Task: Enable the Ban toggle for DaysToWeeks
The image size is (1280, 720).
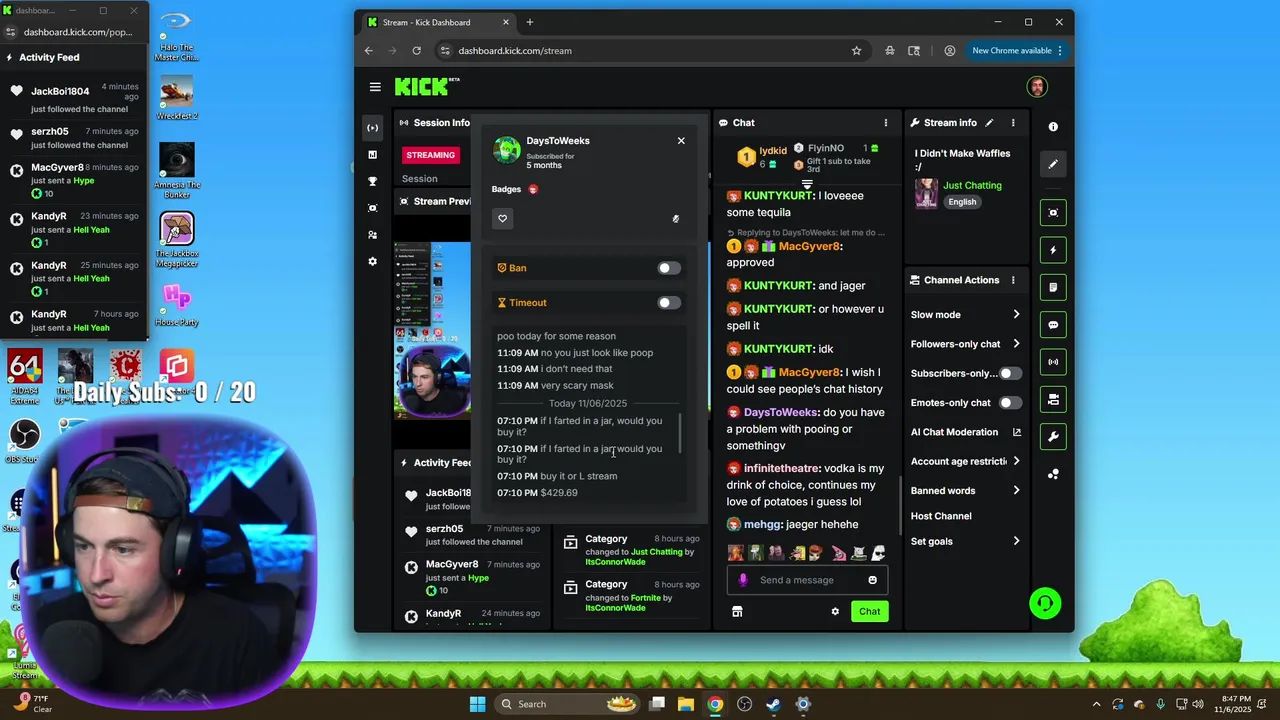Action: click(669, 268)
